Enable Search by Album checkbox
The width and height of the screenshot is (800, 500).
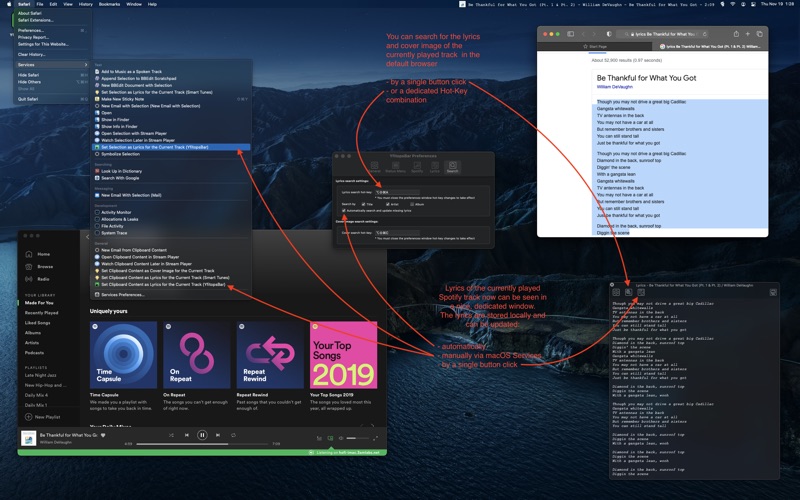tap(412, 204)
